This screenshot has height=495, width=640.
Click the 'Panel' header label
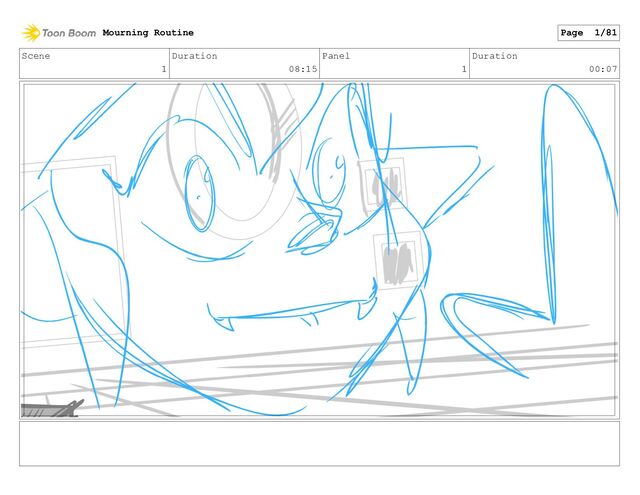tap(336, 56)
